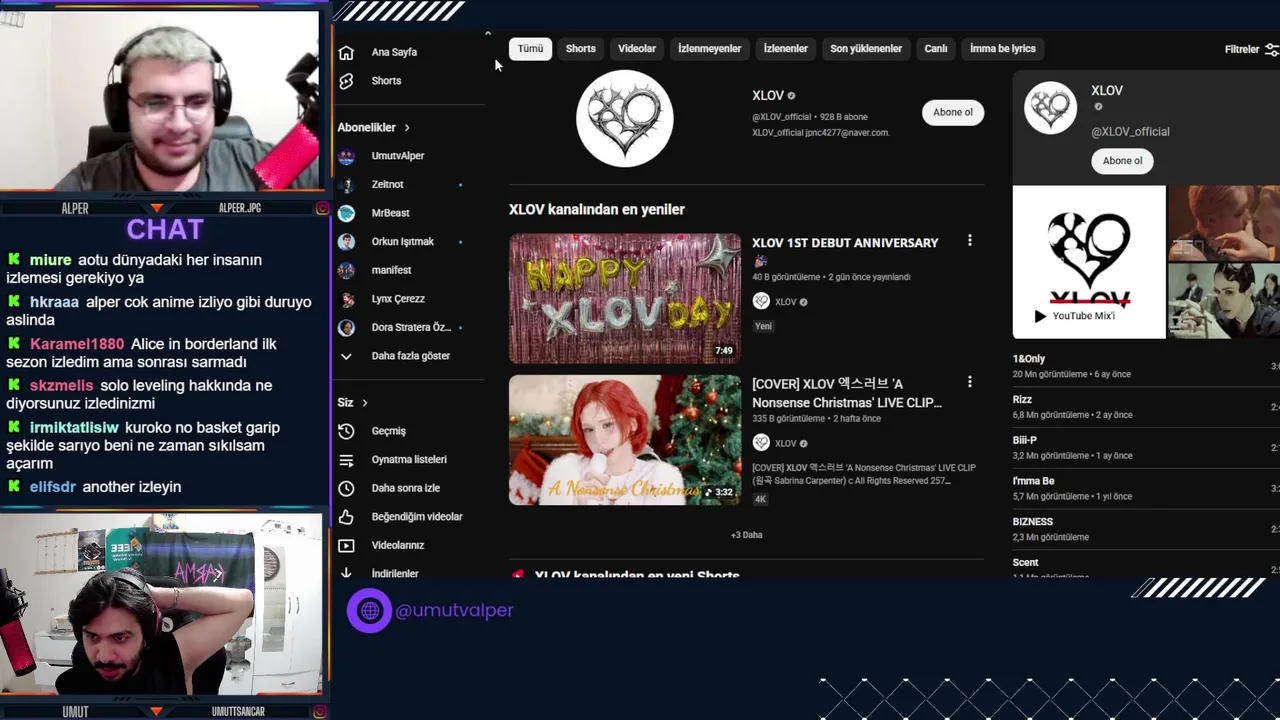This screenshot has height=720, width=1280.
Task: Open the small XLOV avatar under the debut anniversary video
Action: [761, 301]
